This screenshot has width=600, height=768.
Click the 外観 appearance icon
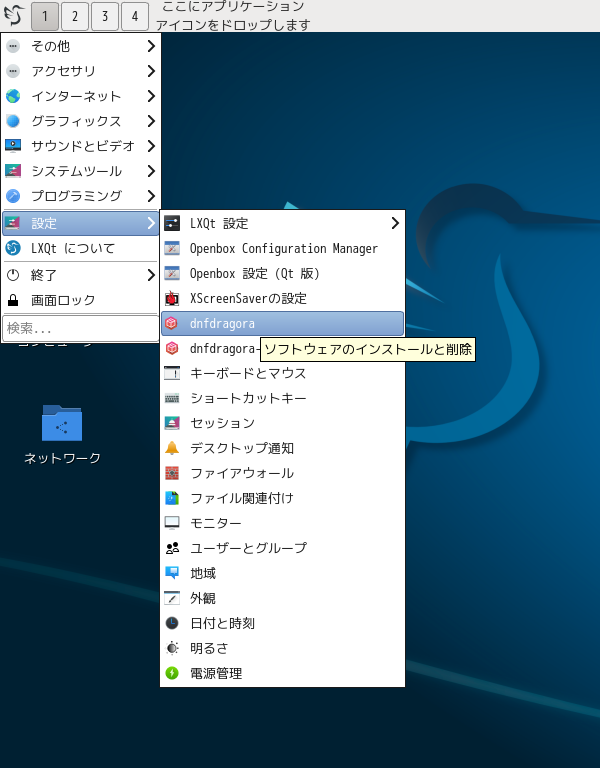click(x=172, y=598)
